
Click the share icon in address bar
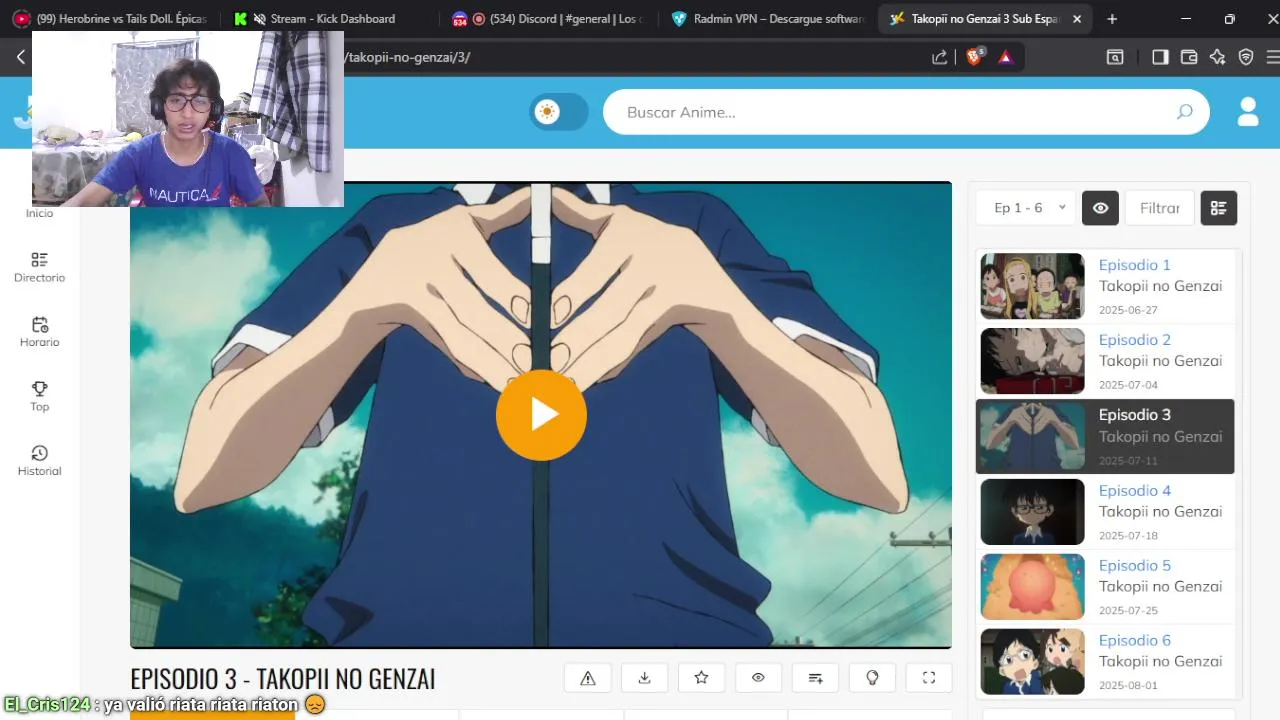coord(939,57)
